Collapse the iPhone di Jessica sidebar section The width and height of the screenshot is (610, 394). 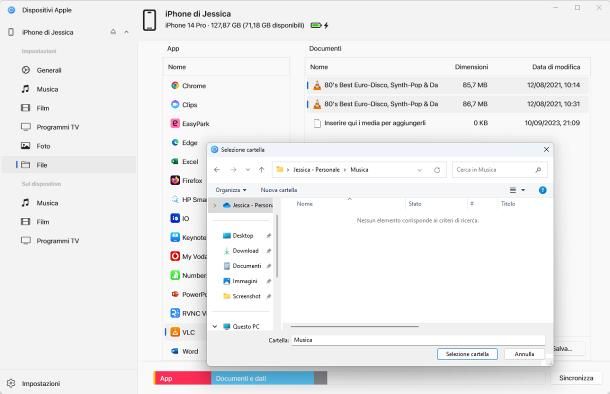click(x=126, y=32)
